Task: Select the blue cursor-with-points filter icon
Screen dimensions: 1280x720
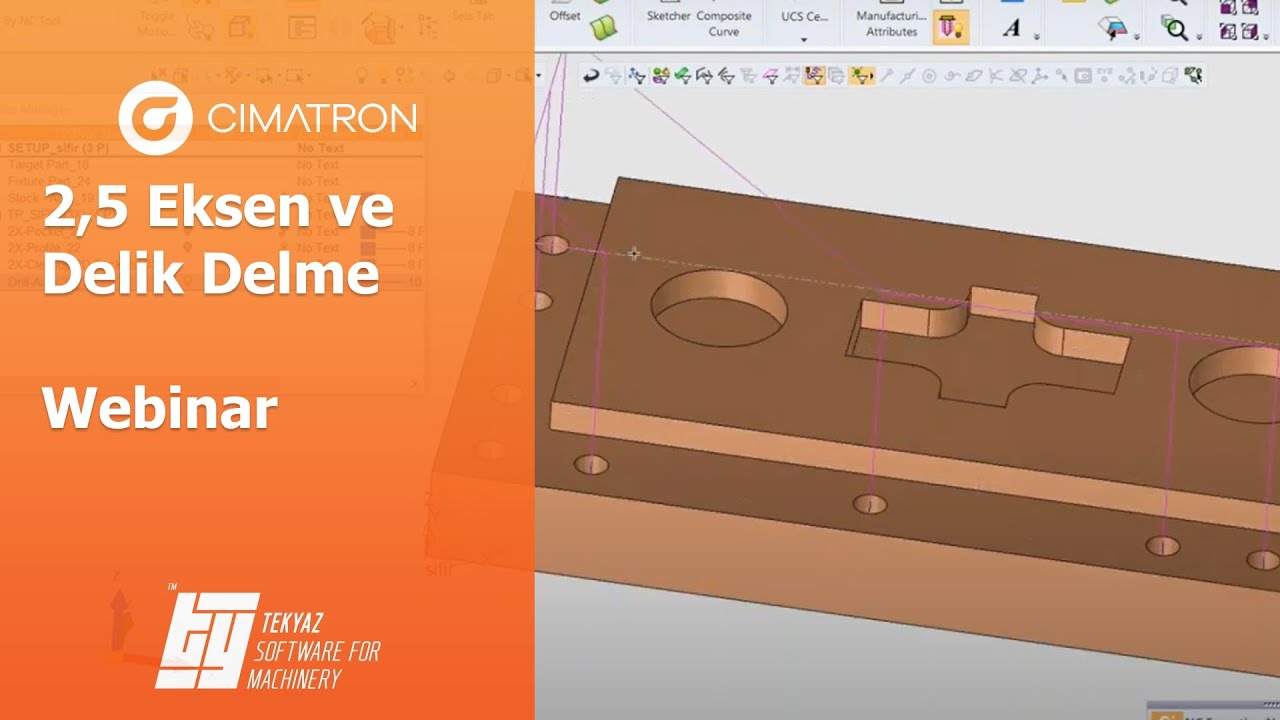Action: click(x=637, y=75)
